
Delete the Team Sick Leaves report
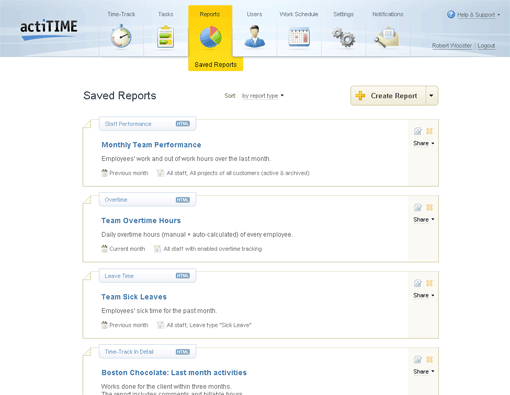click(x=429, y=283)
